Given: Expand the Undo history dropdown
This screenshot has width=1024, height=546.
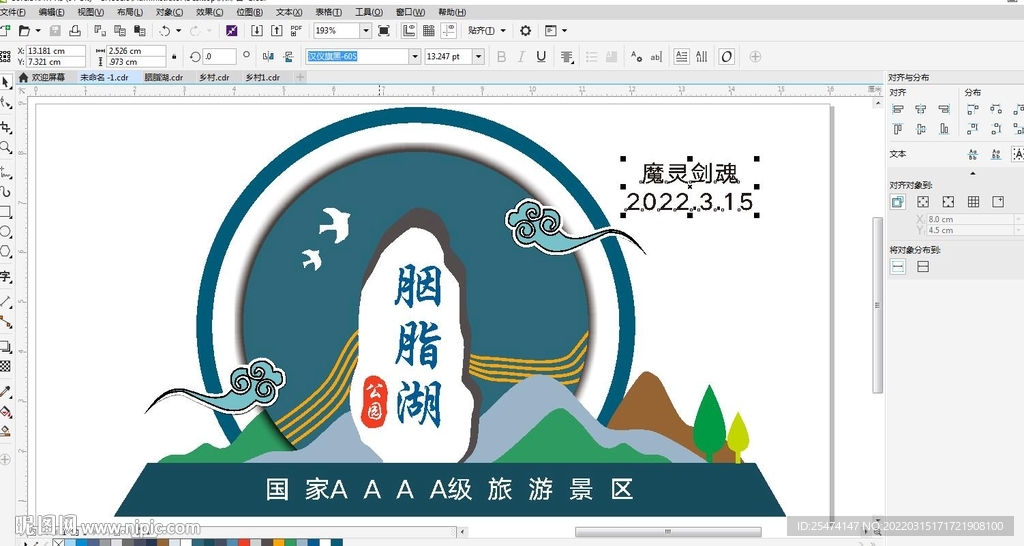Looking at the screenshot, I should 178,31.
